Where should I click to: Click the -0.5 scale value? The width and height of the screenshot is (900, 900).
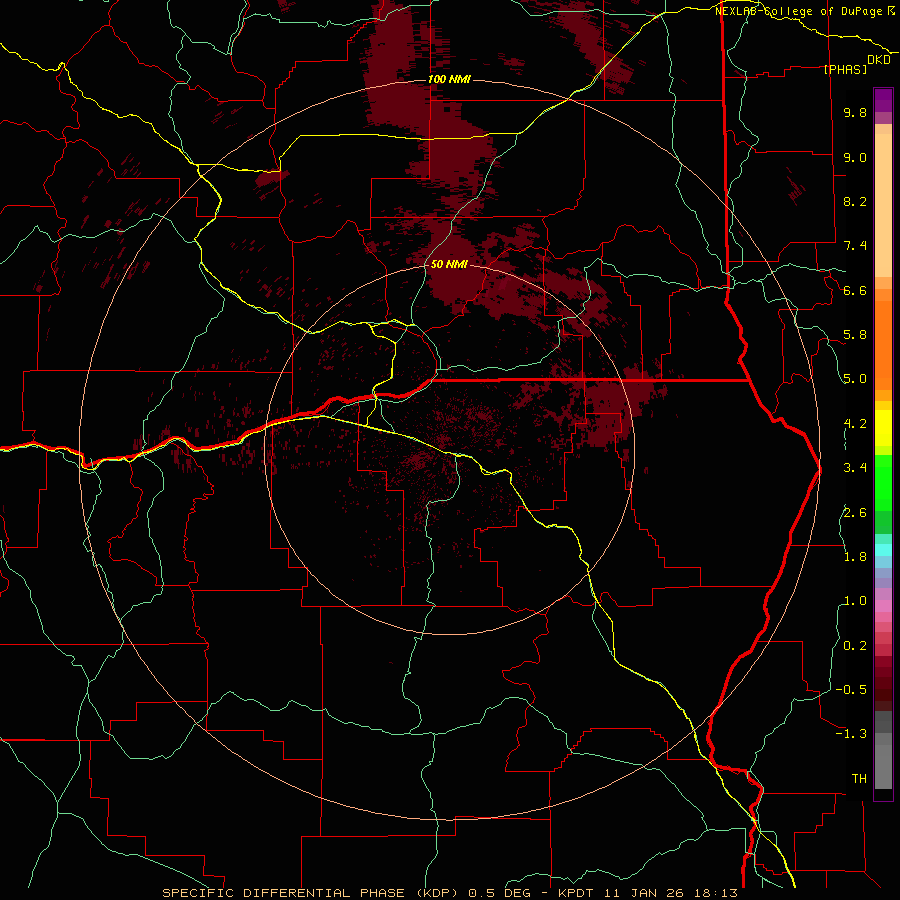click(x=851, y=689)
